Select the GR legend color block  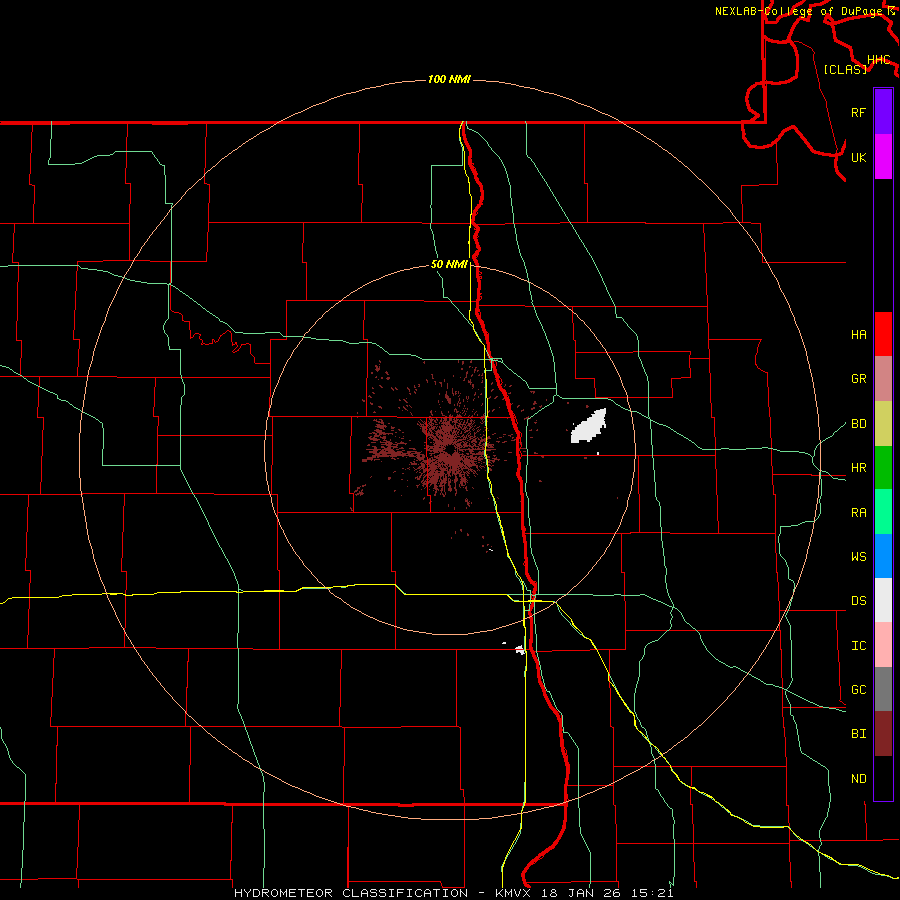coord(883,378)
